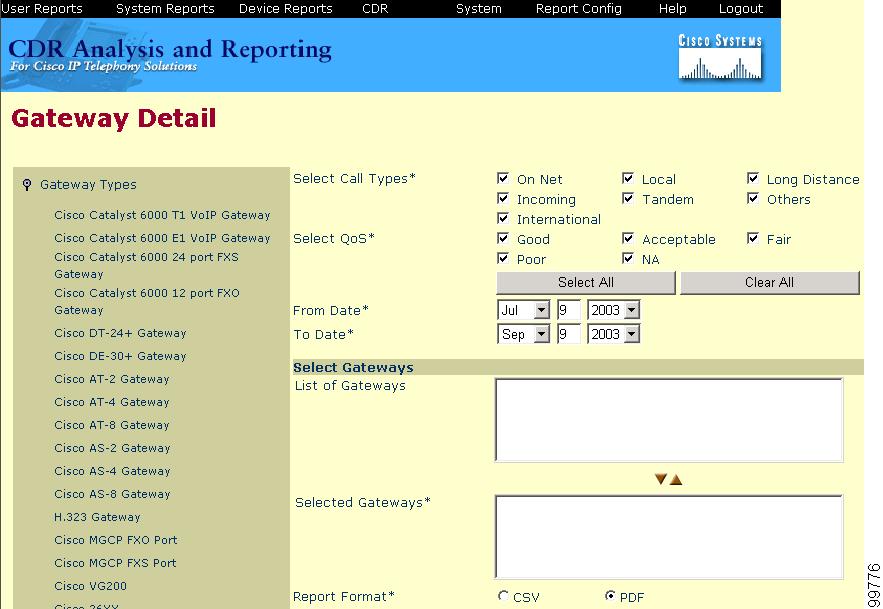
Task: Select Cisco Catalyst 6000 E1 VoIP Gateway
Action: 162,238
